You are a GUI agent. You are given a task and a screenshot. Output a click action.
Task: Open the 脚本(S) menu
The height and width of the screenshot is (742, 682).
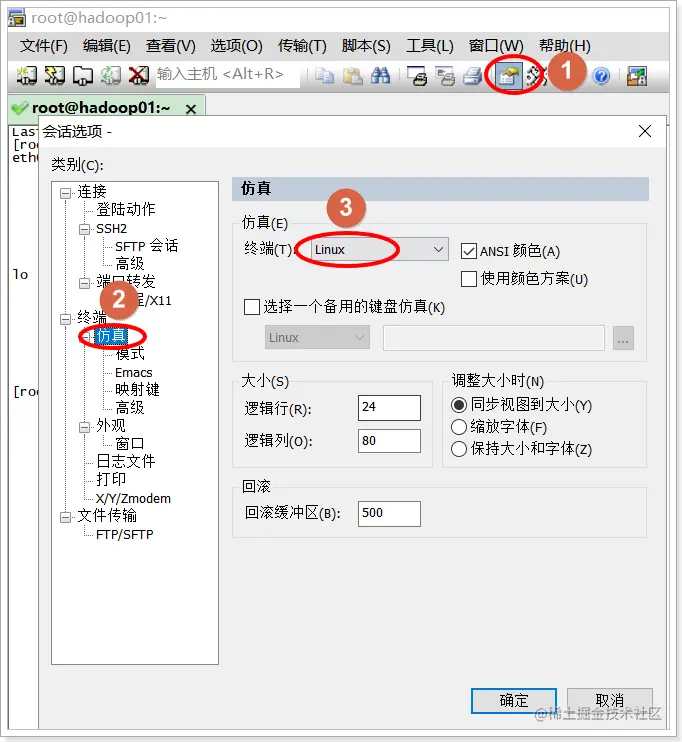coord(366,46)
